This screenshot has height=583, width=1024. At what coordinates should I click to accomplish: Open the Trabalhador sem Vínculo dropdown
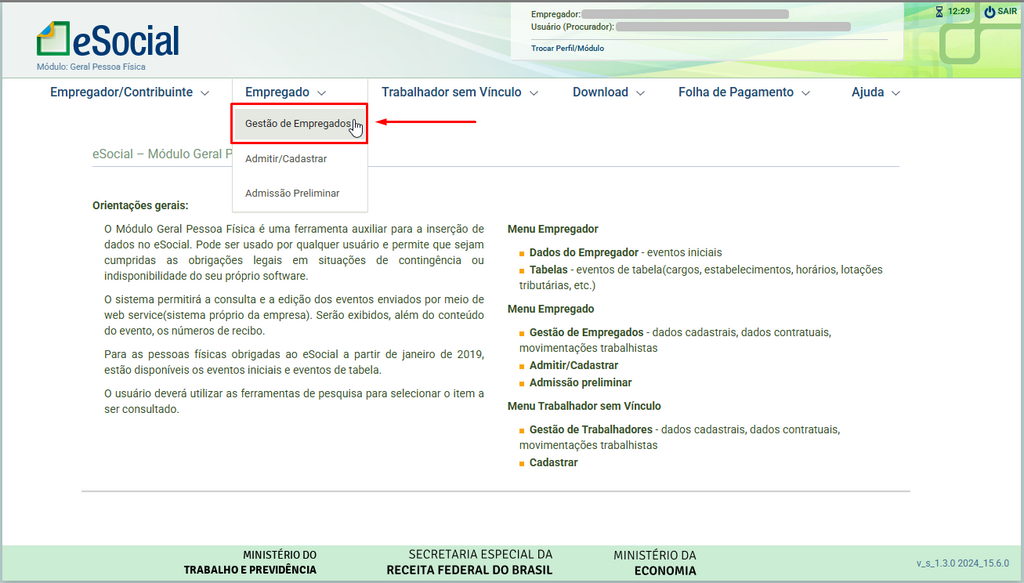pyautogui.click(x=459, y=92)
